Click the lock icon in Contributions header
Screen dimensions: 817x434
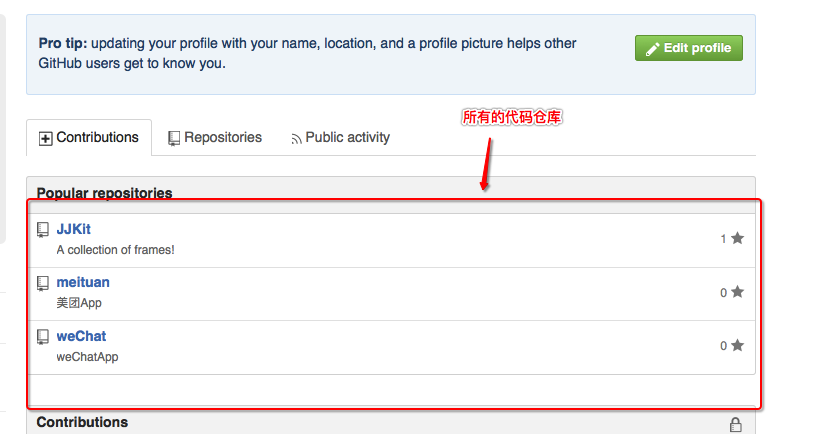pyautogui.click(x=736, y=425)
